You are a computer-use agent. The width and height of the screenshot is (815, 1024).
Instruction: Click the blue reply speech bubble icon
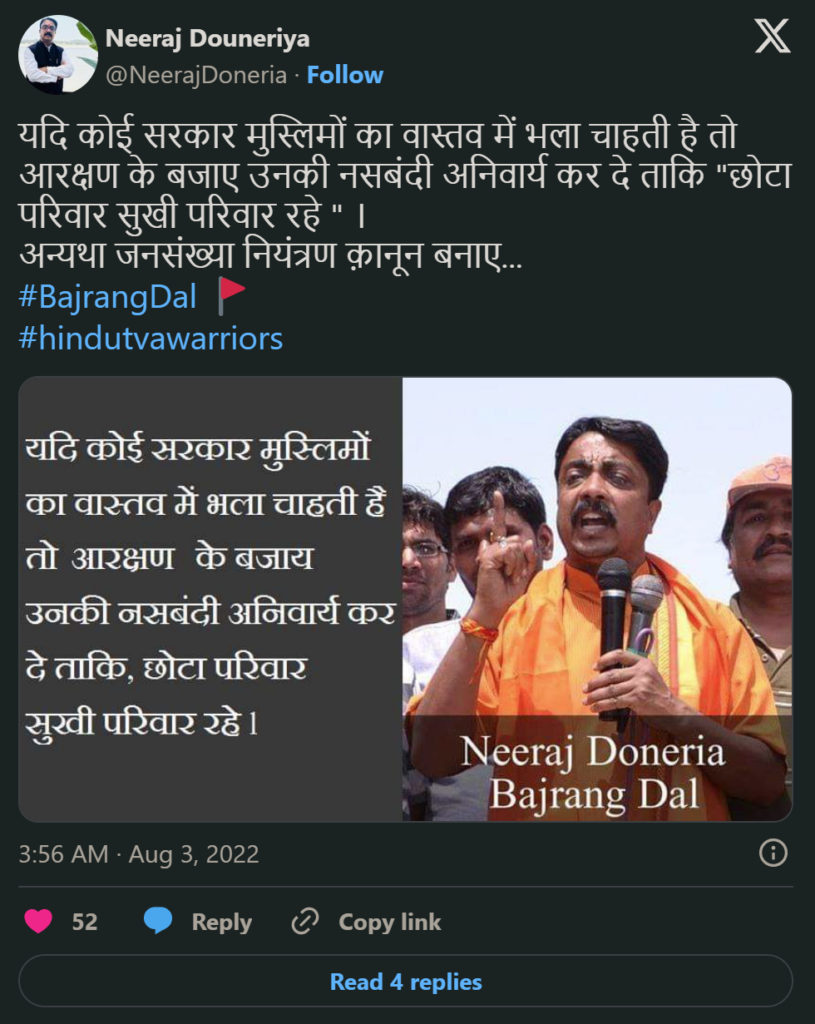(157, 921)
